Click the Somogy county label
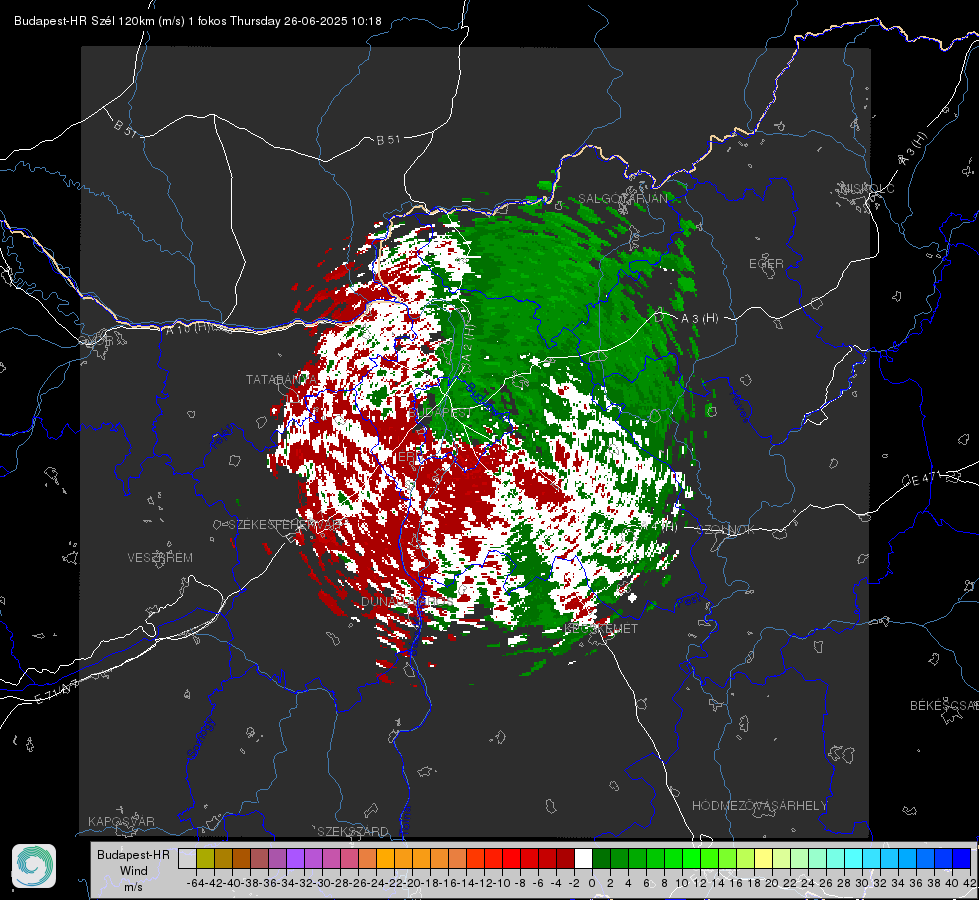Screen dimensions: 979x900 [x=201, y=739]
